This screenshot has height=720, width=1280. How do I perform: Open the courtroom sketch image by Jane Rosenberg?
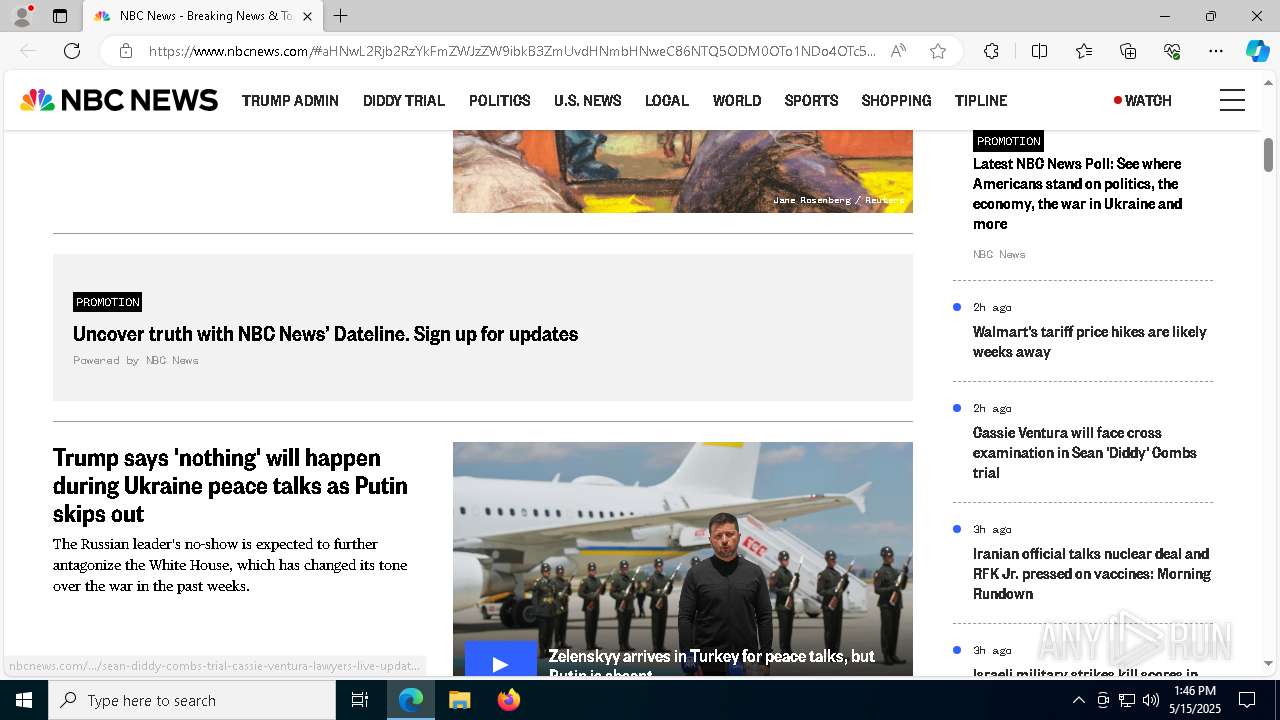[x=683, y=171]
